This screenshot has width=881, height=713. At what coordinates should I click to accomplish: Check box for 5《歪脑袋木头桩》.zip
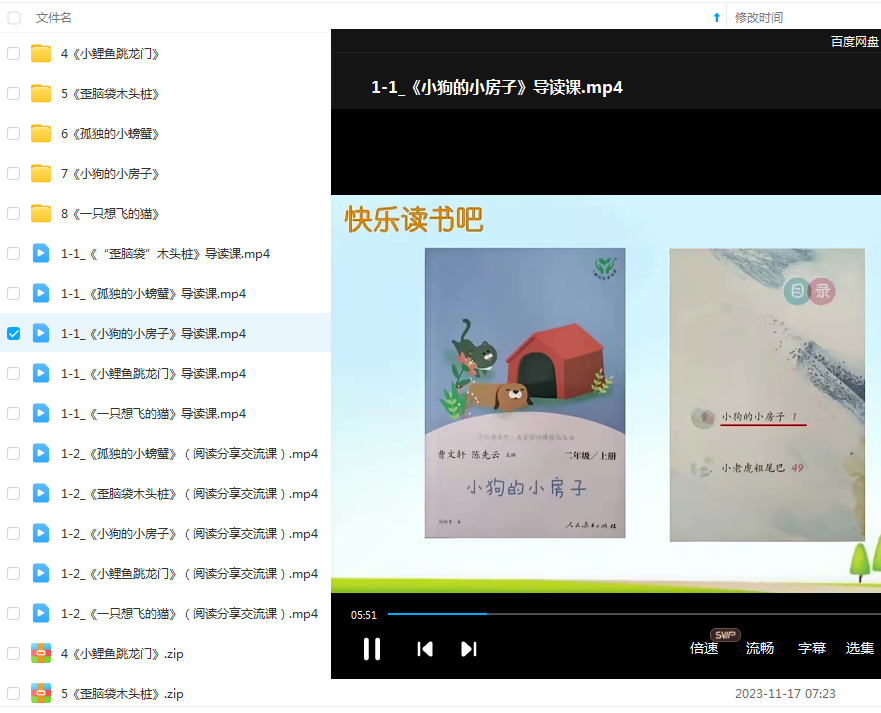click(13, 693)
